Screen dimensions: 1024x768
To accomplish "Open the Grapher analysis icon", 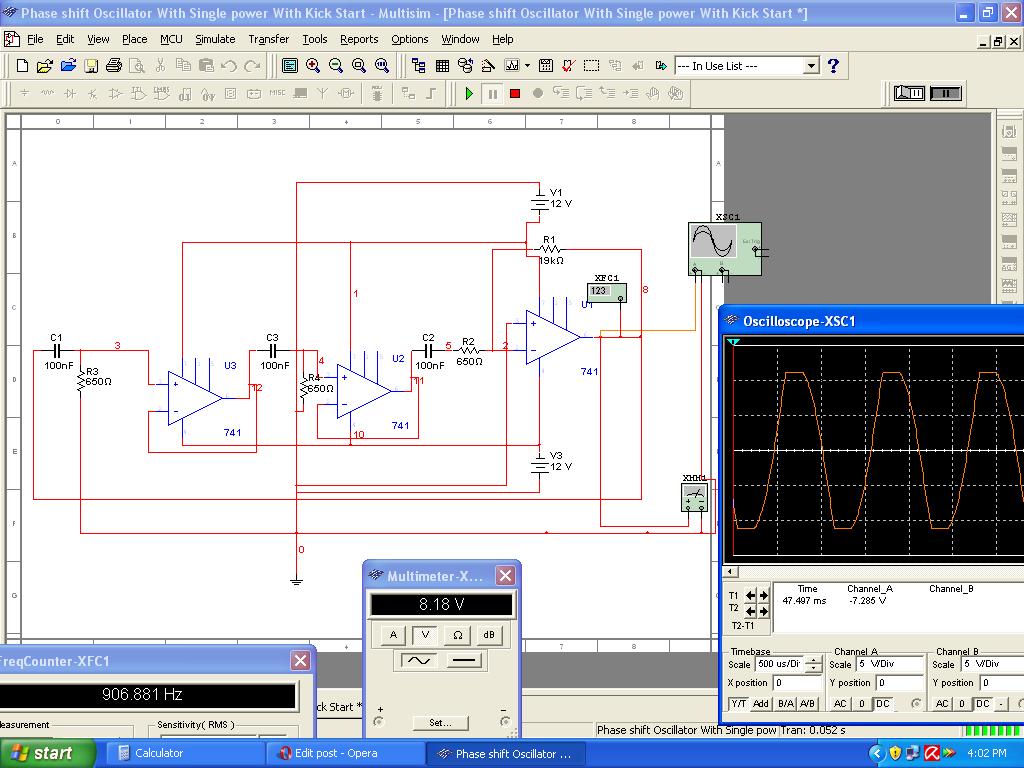I will pos(512,65).
